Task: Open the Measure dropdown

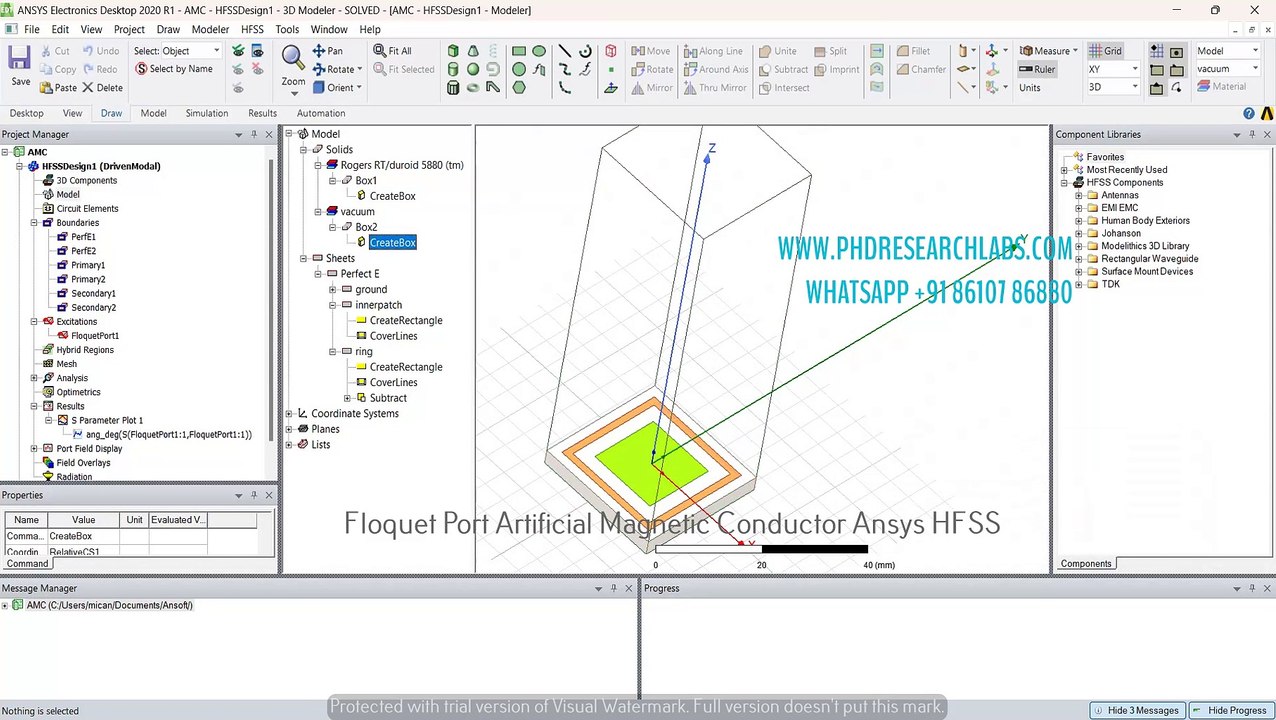Action: [x=1049, y=51]
